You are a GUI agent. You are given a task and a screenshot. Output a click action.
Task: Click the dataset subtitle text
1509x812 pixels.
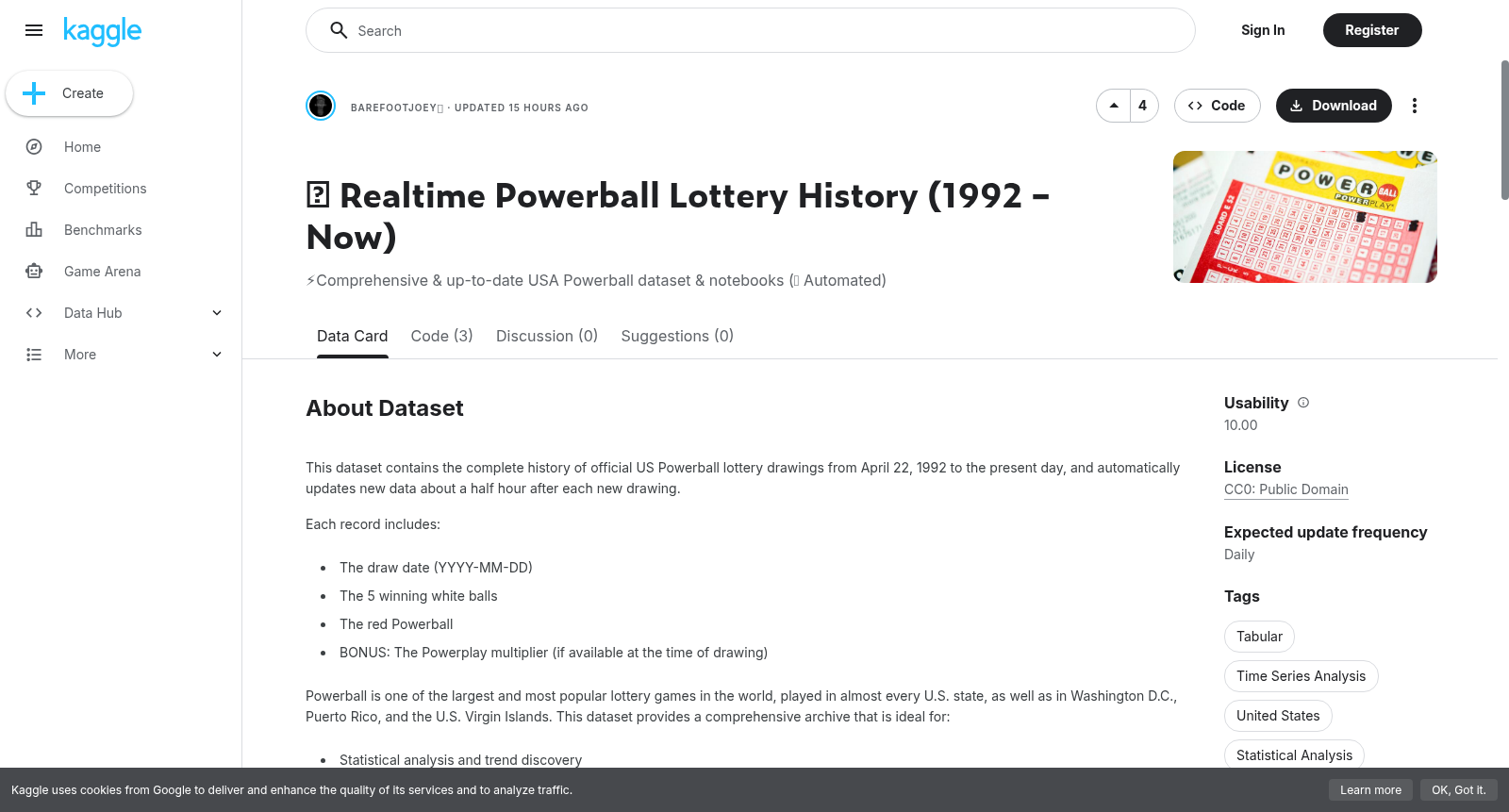click(596, 281)
